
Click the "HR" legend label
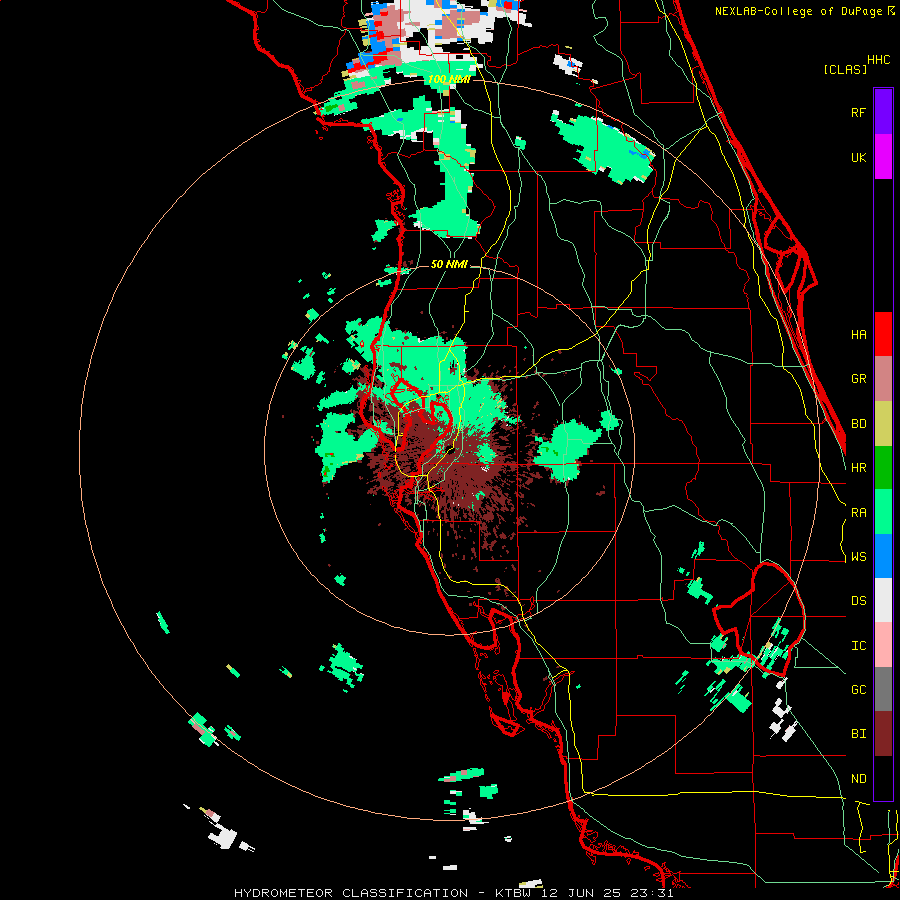tap(858, 468)
